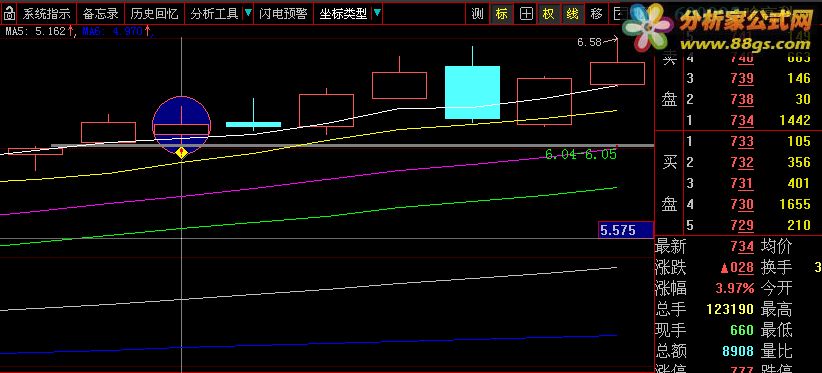Click the gray horizontal support line
Screen dimensions: 822x373
click(352, 145)
